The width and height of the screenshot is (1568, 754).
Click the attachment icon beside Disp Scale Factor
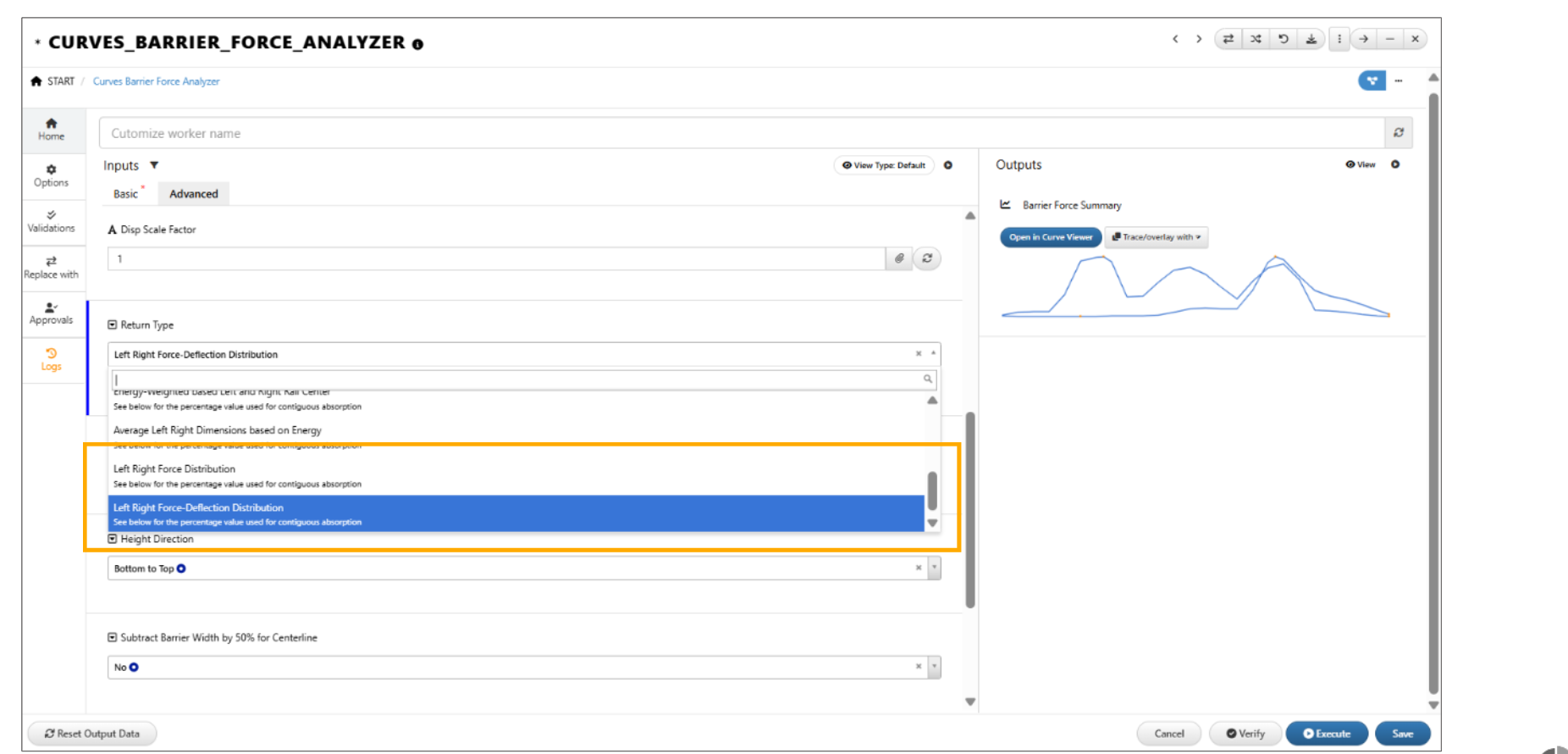tap(899, 258)
